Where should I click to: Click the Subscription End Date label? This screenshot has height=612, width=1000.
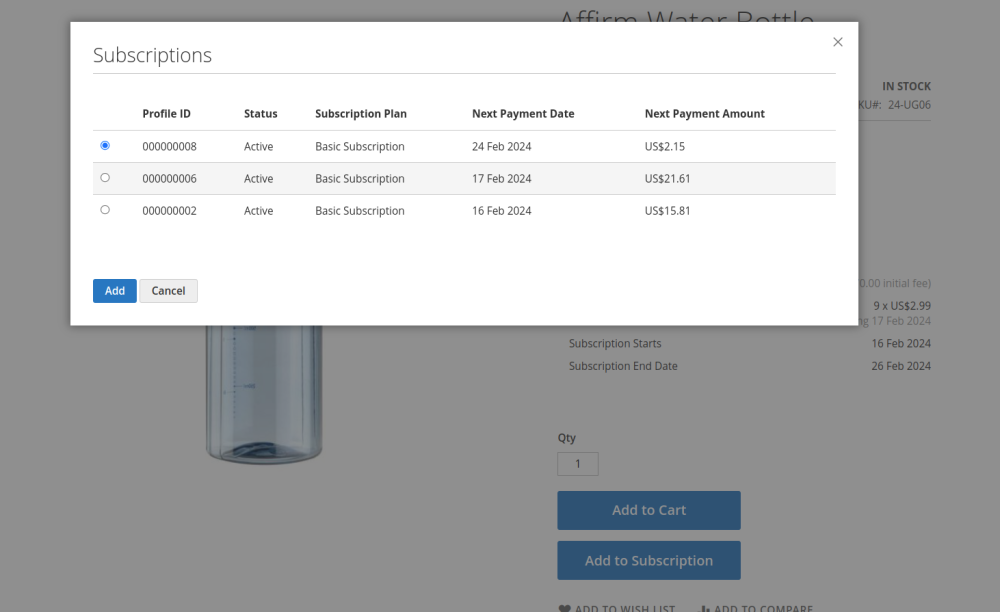(623, 366)
